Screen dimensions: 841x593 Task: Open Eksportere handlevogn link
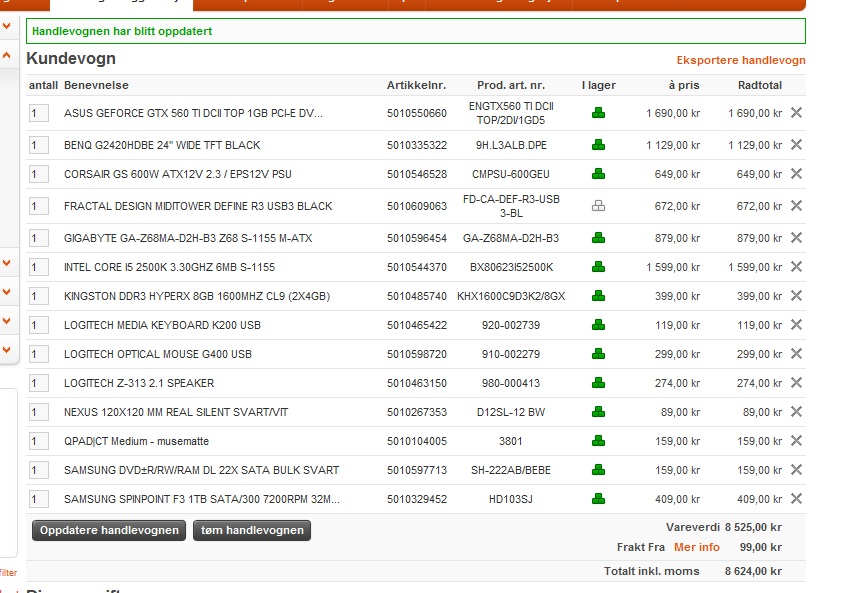[x=741, y=60]
